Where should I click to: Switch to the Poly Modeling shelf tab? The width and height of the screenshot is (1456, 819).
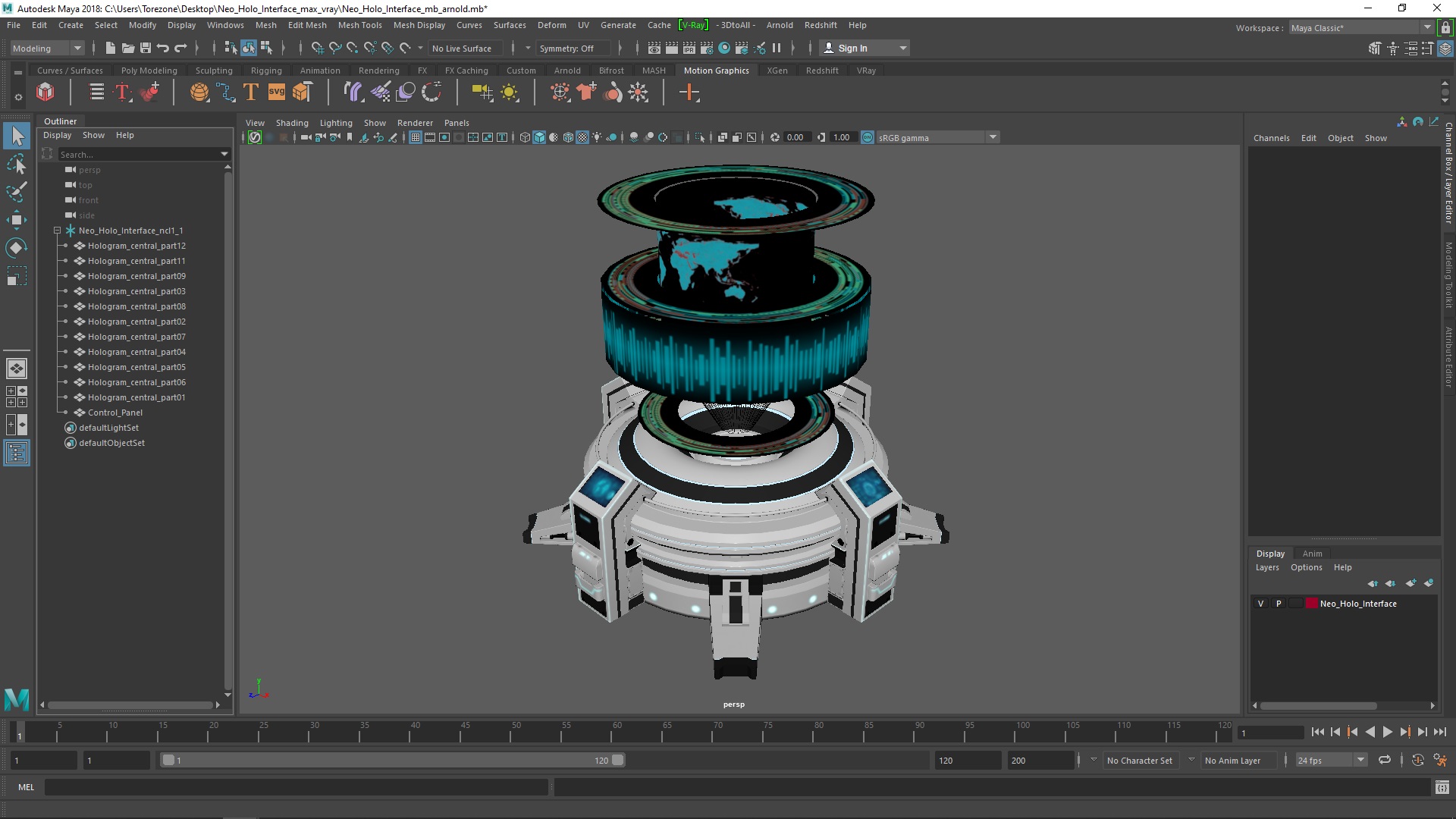(149, 71)
